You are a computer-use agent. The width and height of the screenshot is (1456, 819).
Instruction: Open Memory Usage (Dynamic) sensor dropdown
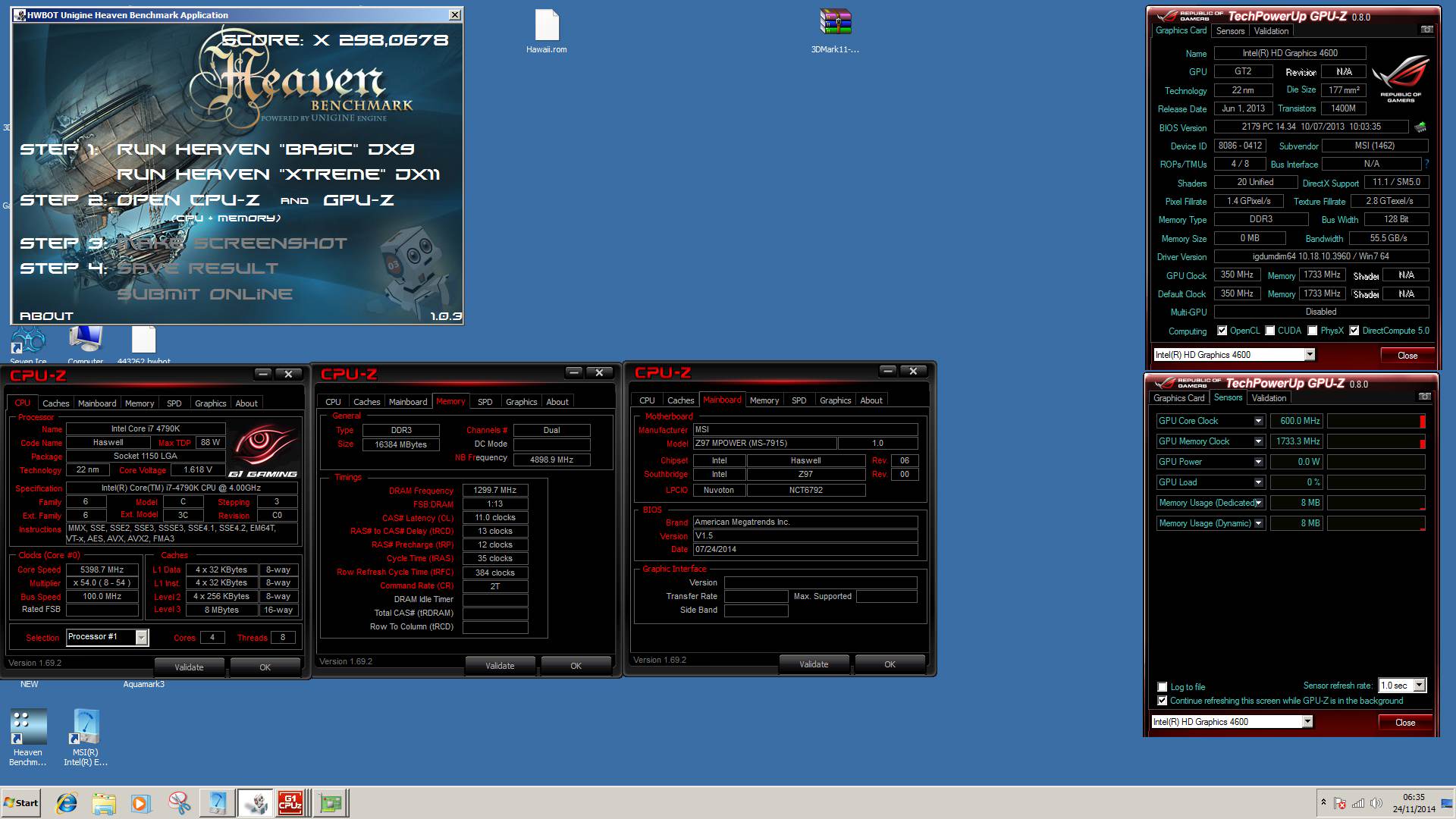[1258, 523]
